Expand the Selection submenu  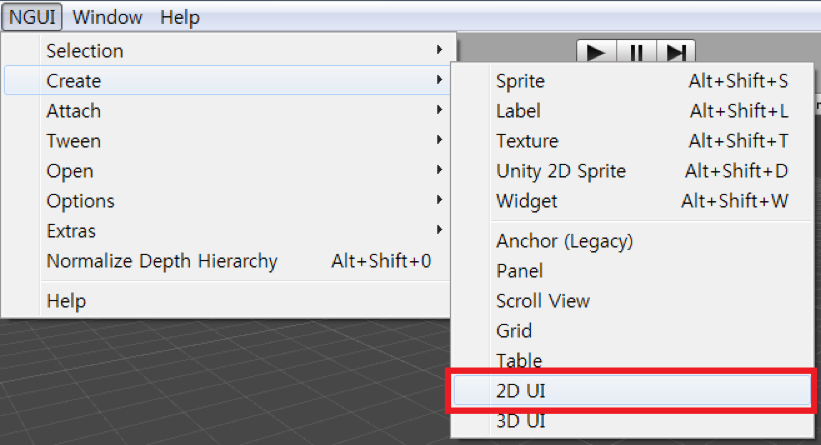(227, 51)
